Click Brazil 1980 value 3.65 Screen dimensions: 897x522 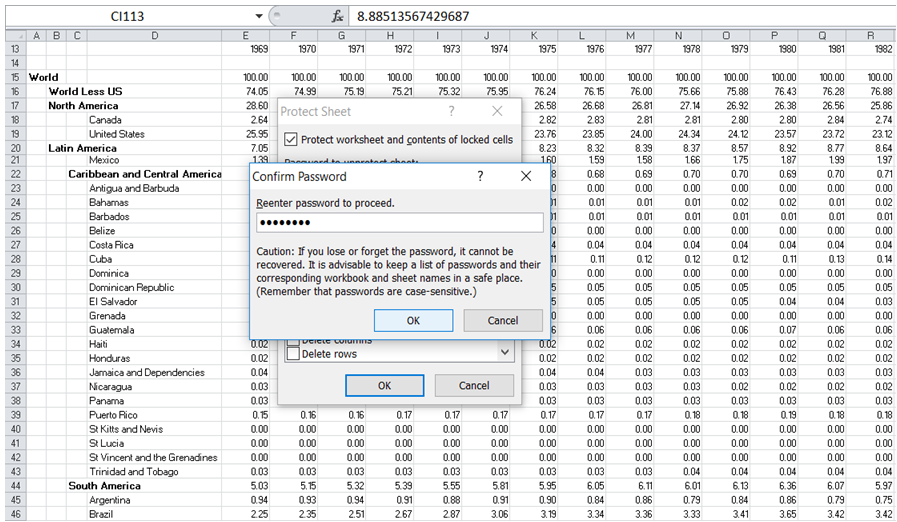pyautogui.click(x=788, y=514)
